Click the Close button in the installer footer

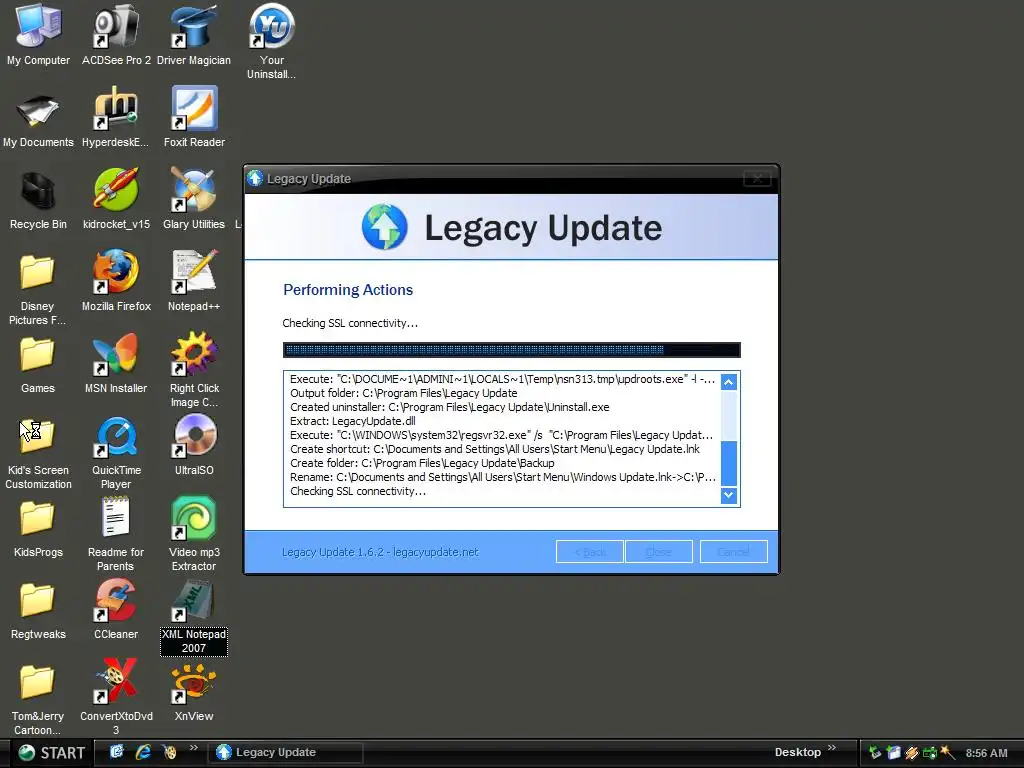point(658,552)
